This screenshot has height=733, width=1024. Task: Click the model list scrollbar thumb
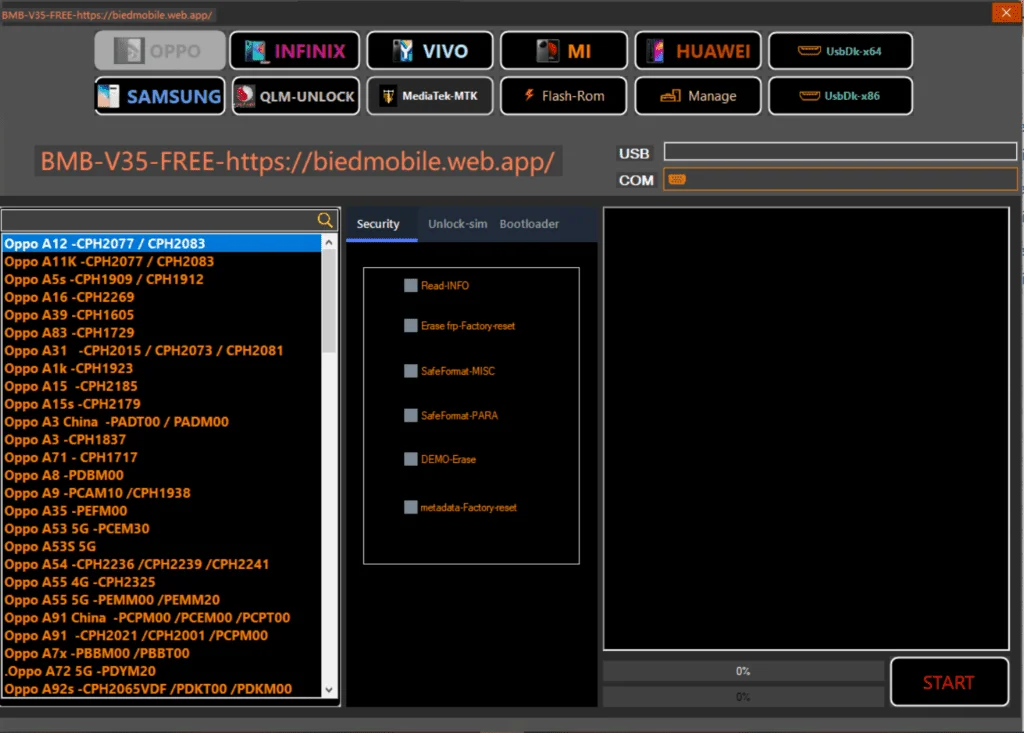pyautogui.click(x=329, y=301)
